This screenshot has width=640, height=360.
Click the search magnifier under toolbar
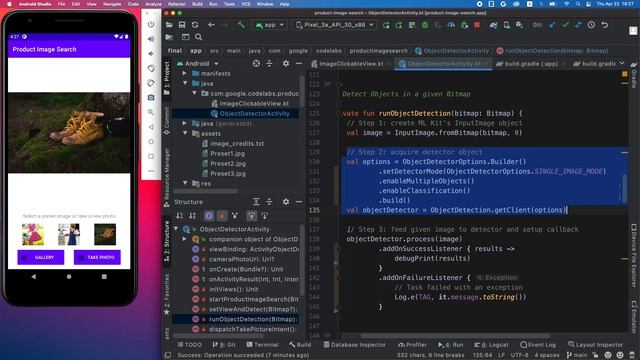(198, 37)
